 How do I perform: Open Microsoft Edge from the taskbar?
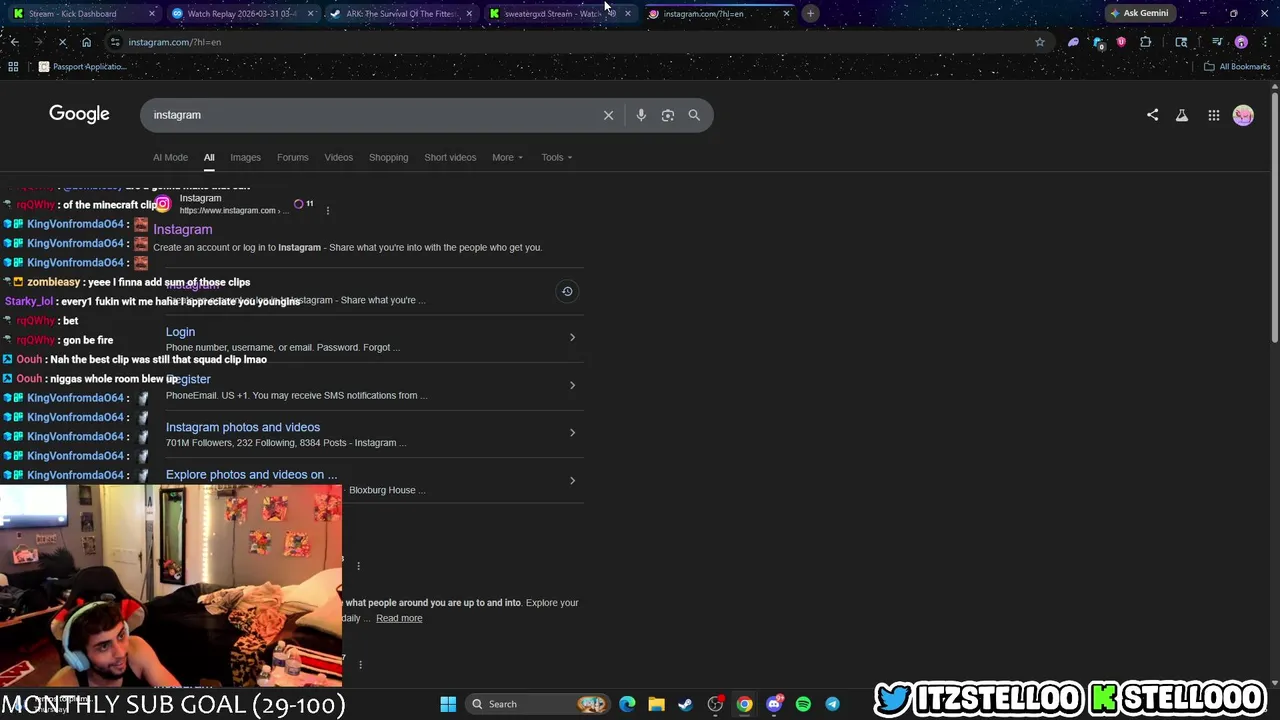[627, 704]
